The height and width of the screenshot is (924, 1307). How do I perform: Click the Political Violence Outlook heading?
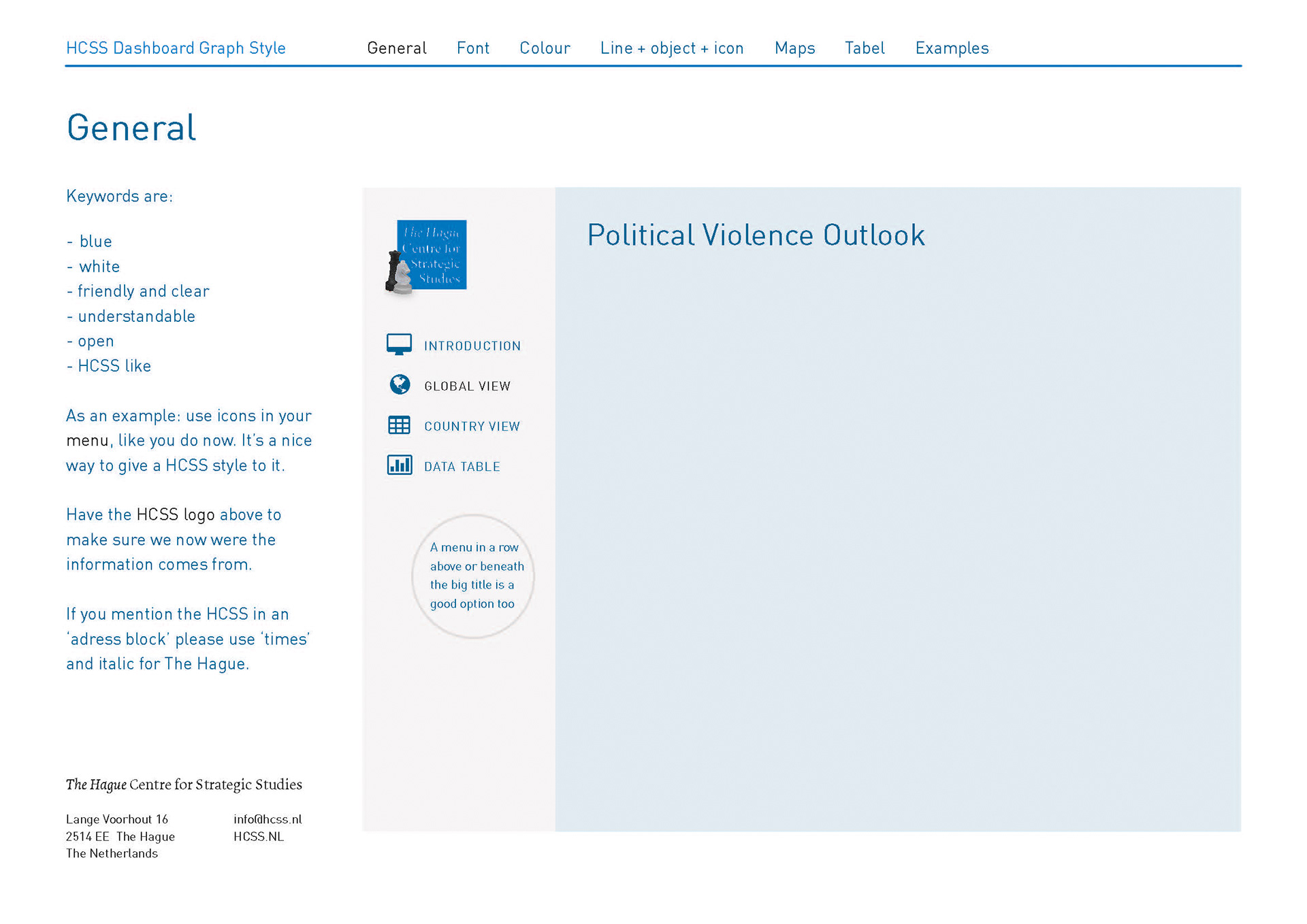(756, 235)
